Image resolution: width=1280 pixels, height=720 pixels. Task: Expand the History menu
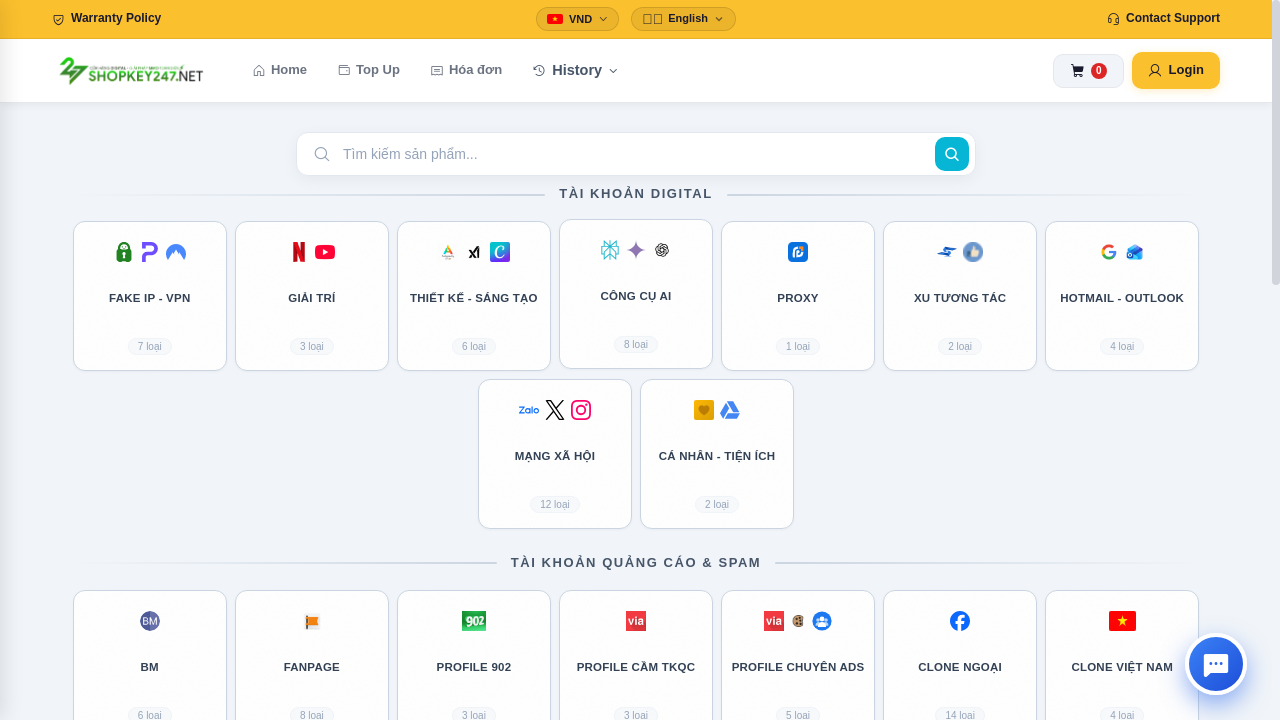pos(575,70)
